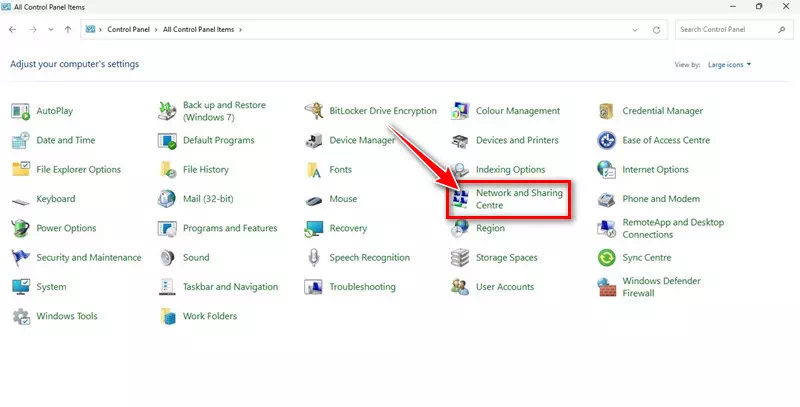
Task: Click the Sound speaker icon
Action: pos(167,258)
